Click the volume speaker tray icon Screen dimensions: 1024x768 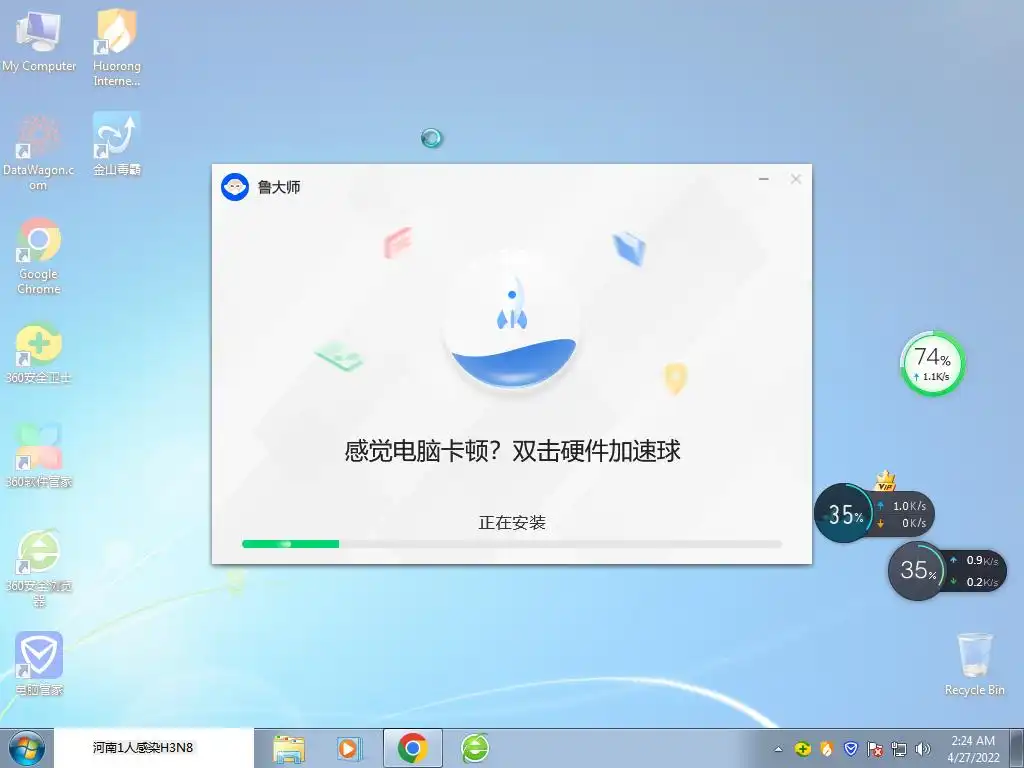[923, 749]
